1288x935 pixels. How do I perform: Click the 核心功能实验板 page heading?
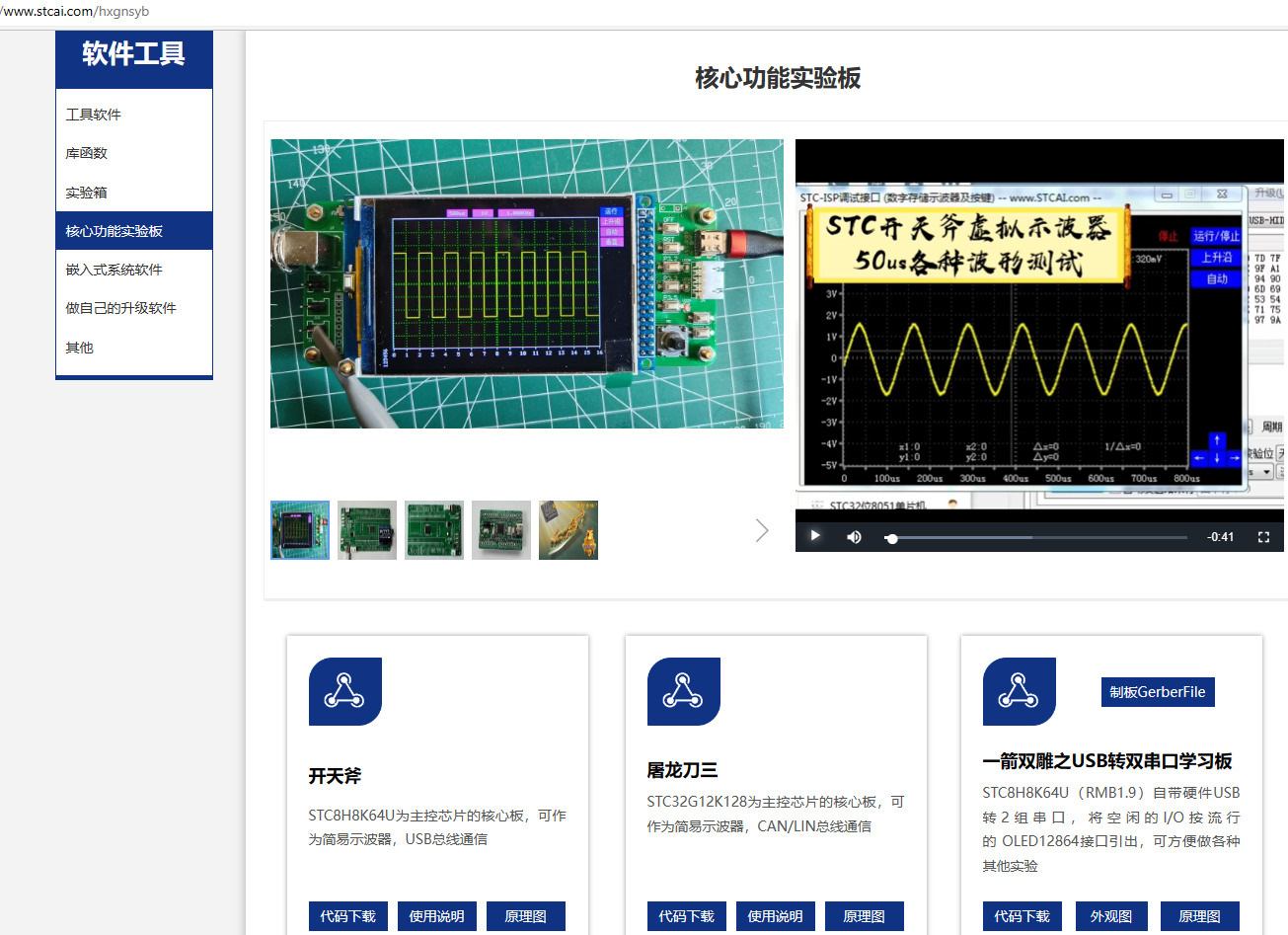click(778, 78)
